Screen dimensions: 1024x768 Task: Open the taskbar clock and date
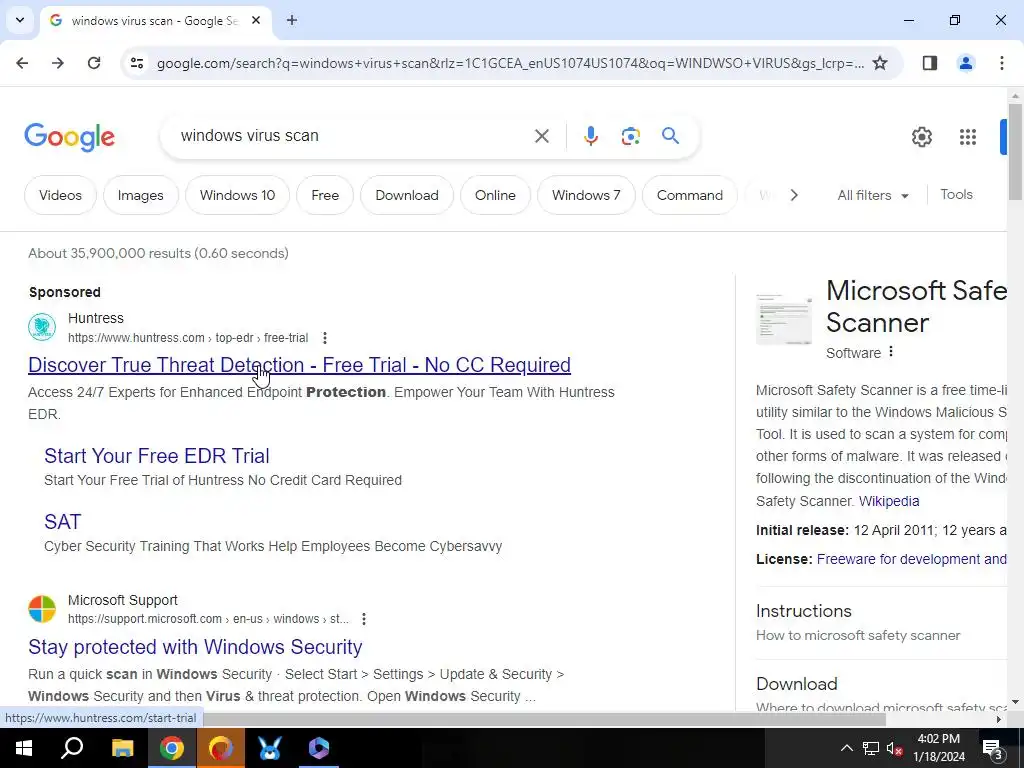[938, 748]
